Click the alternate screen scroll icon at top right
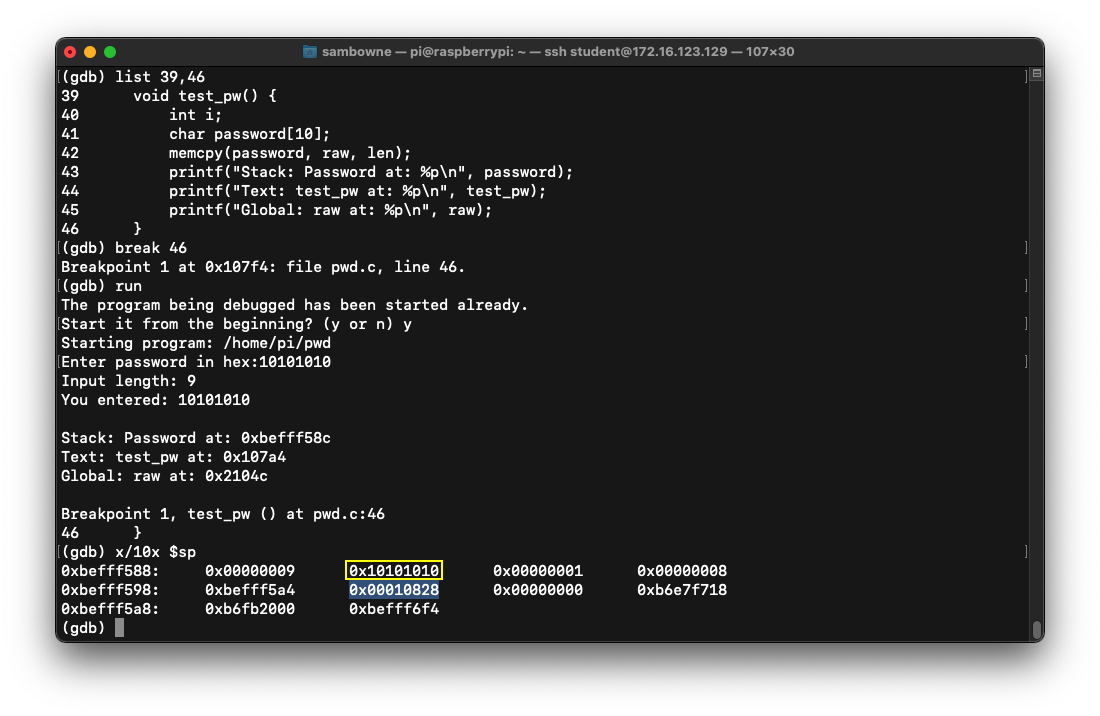The image size is (1100, 716). point(1037,74)
